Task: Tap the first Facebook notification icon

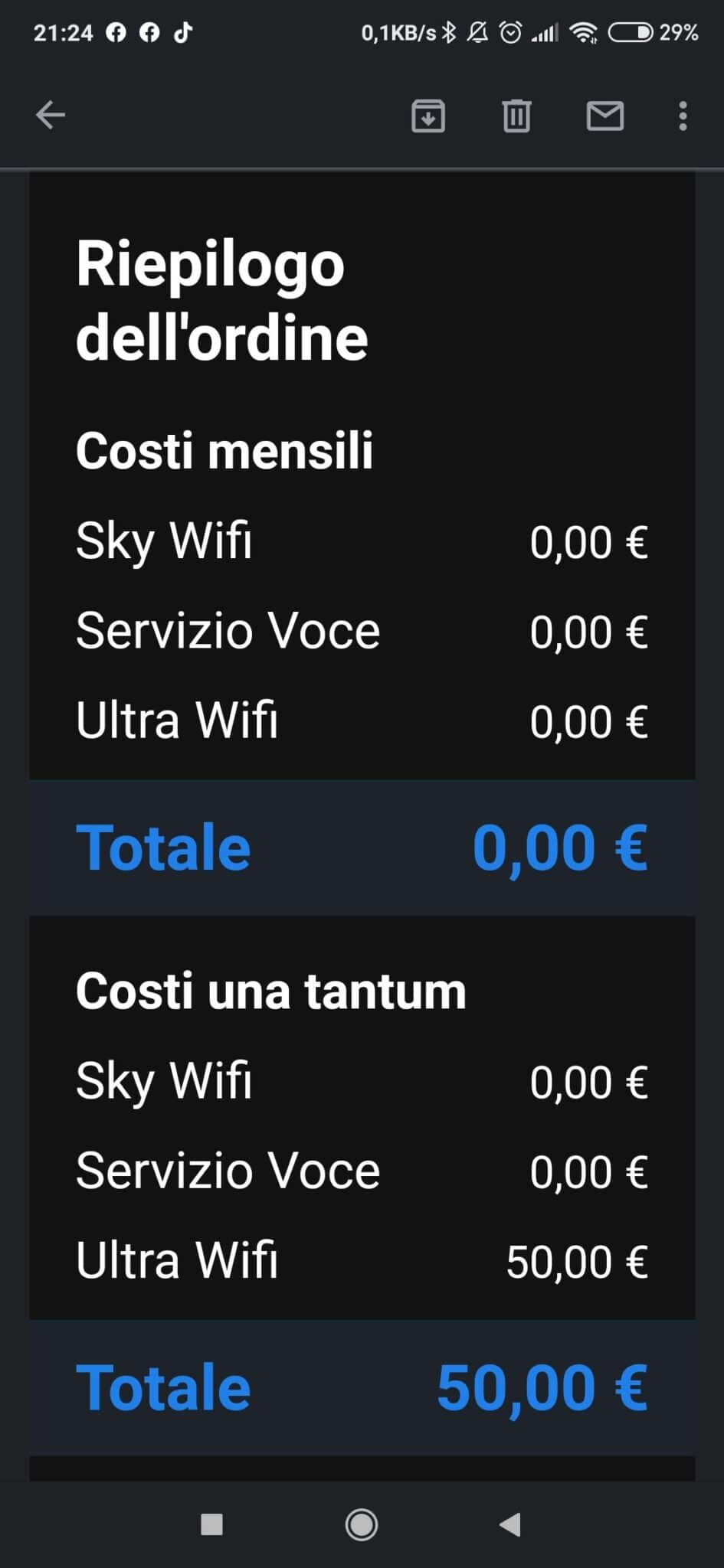Action: tap(116, 32)
